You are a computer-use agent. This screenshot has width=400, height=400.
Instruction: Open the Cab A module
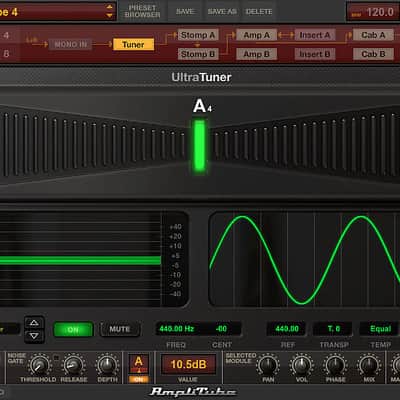[x=373, y=35]
